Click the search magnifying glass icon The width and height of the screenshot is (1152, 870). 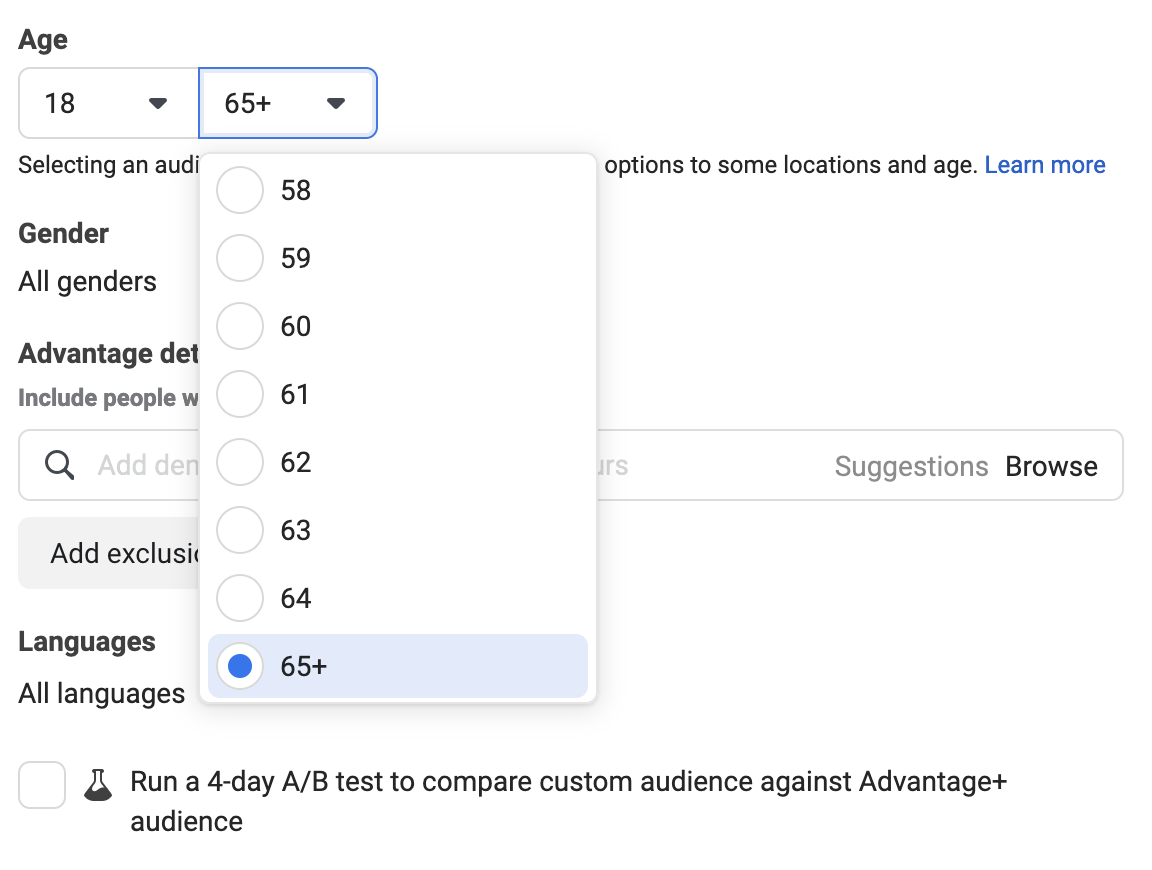click(59, 465)
